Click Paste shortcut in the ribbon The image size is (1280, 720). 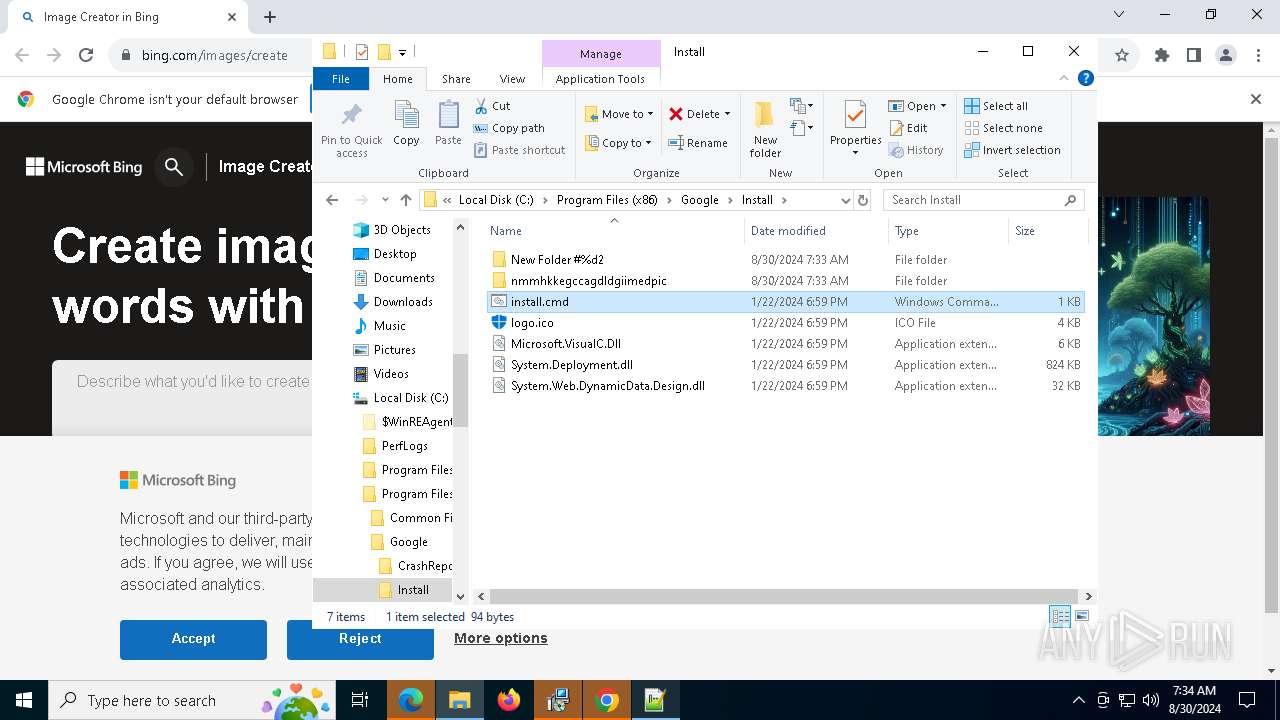519,150
